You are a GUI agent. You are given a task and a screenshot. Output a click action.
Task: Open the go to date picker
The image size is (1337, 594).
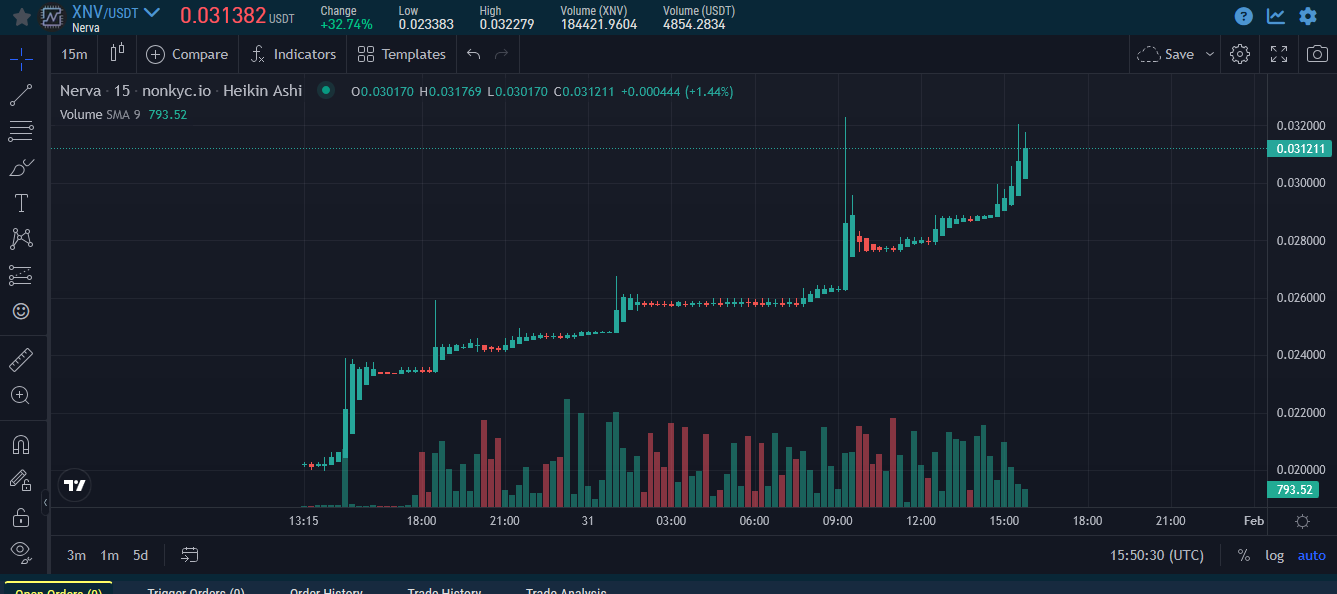(190, 555)
